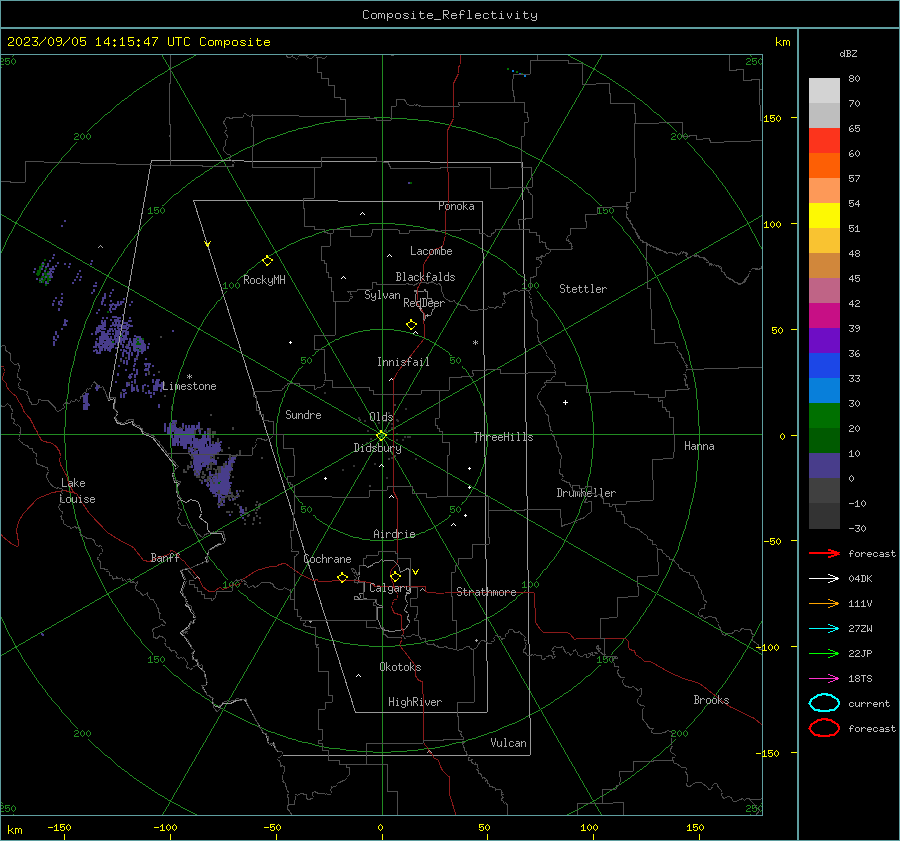
Task: Click the Lake Louise label
Action: (x=77, y=491)
